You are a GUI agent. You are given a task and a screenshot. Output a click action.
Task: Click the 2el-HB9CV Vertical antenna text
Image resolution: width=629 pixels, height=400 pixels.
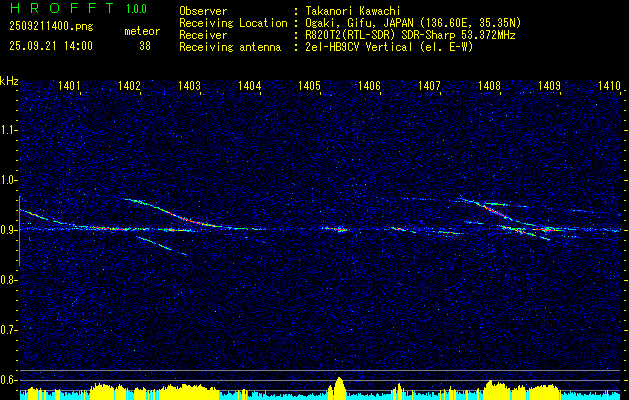click(x=390, y=47)
